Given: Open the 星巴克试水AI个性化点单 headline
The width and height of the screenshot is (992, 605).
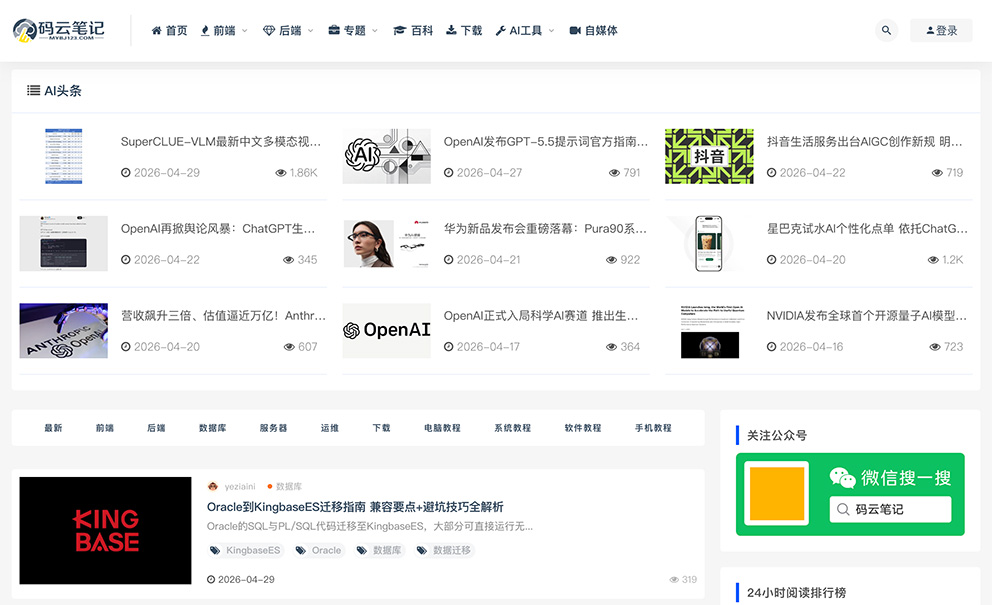Looking at the screenshot, I should pos(867,228).
